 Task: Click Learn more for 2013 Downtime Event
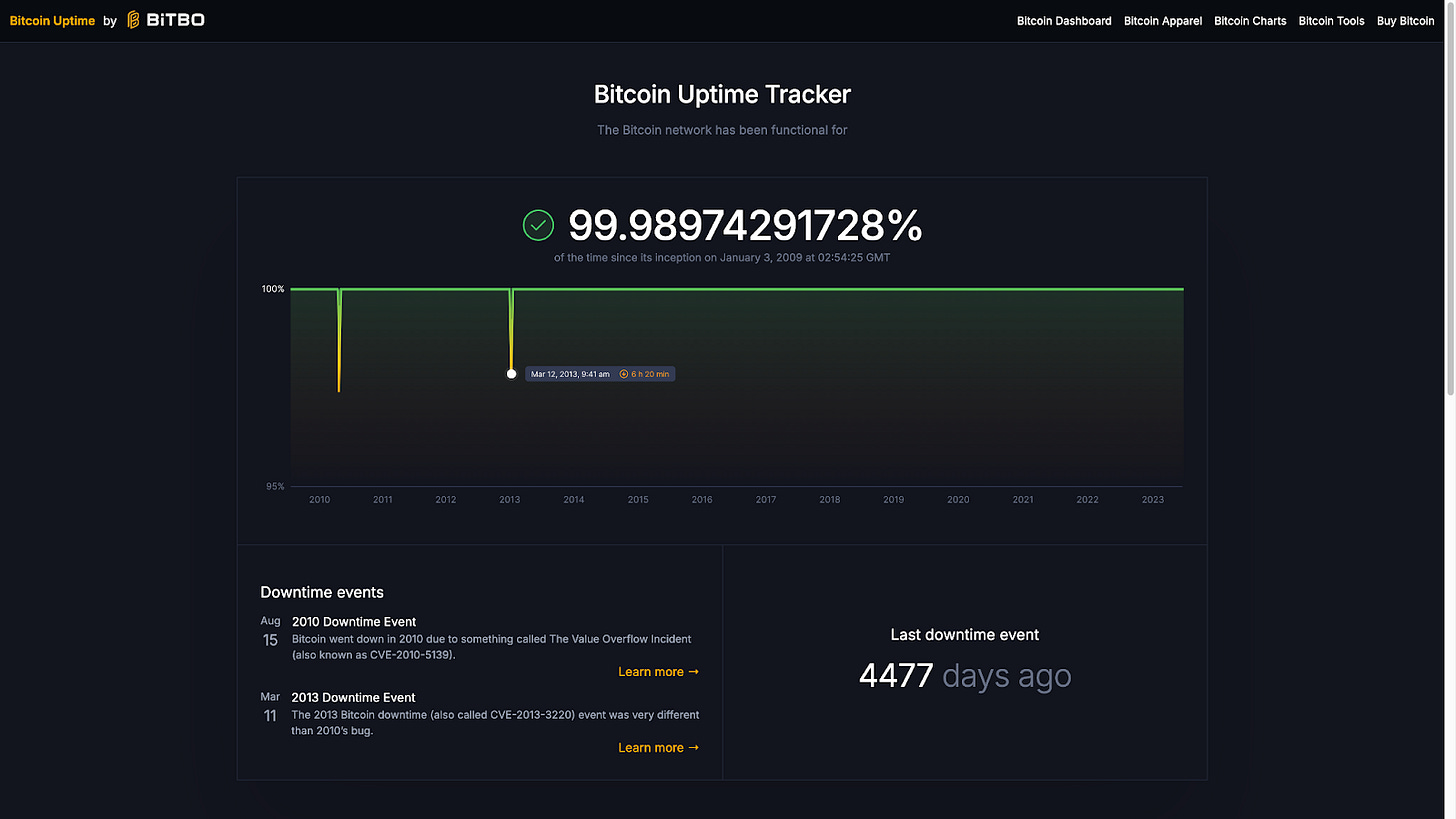658,748
